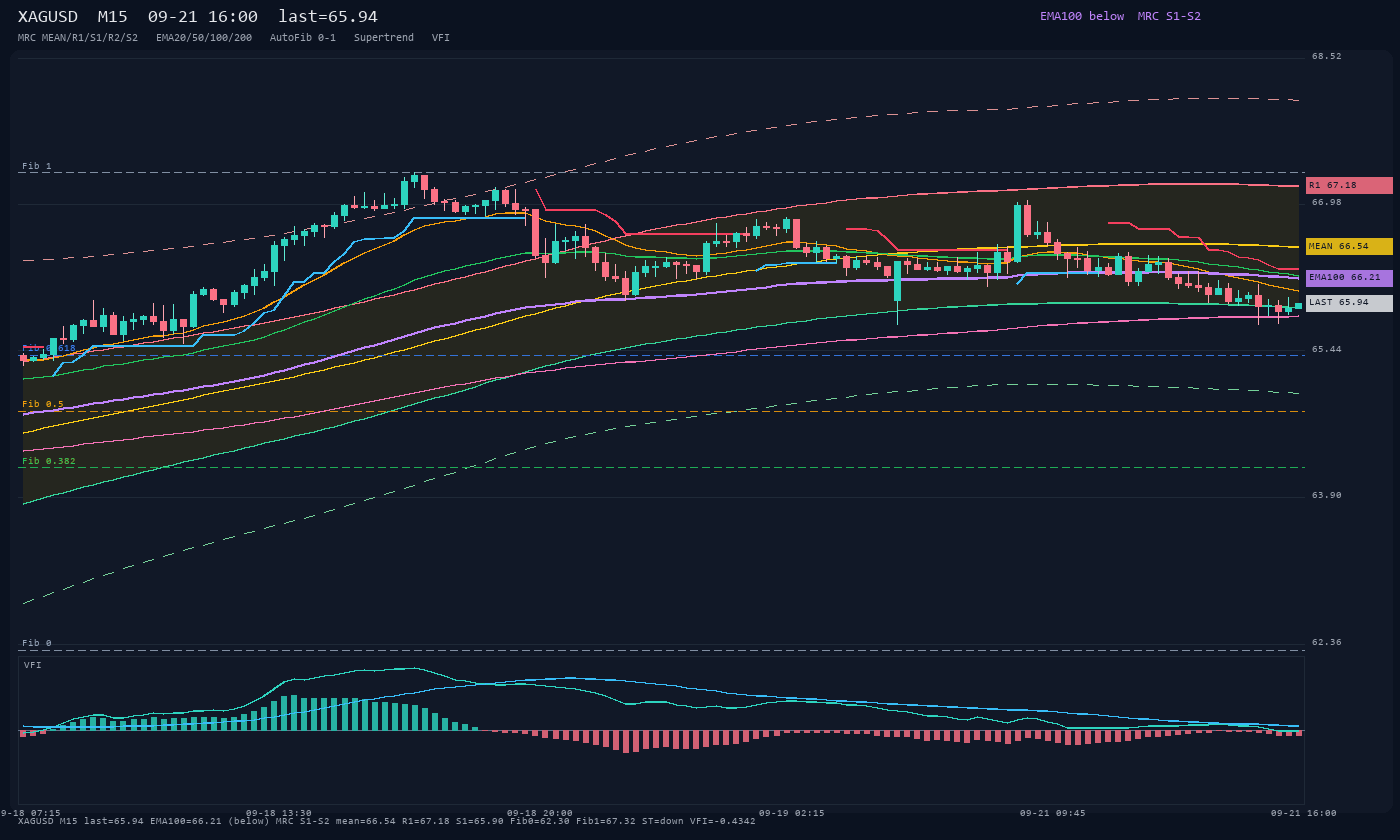Select the 'EMA20/50/100/200' indicator label
The image size is (1400, 840).
pos(204,38)
